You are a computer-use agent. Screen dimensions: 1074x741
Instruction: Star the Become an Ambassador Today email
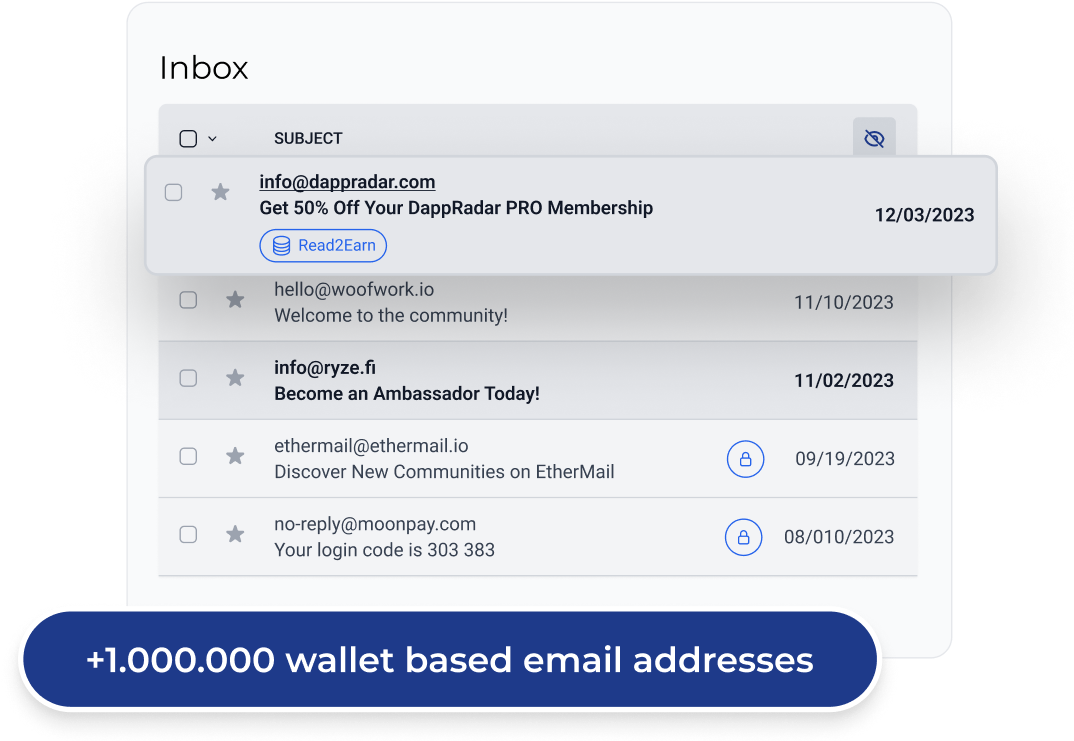click(x=235, y=377)
